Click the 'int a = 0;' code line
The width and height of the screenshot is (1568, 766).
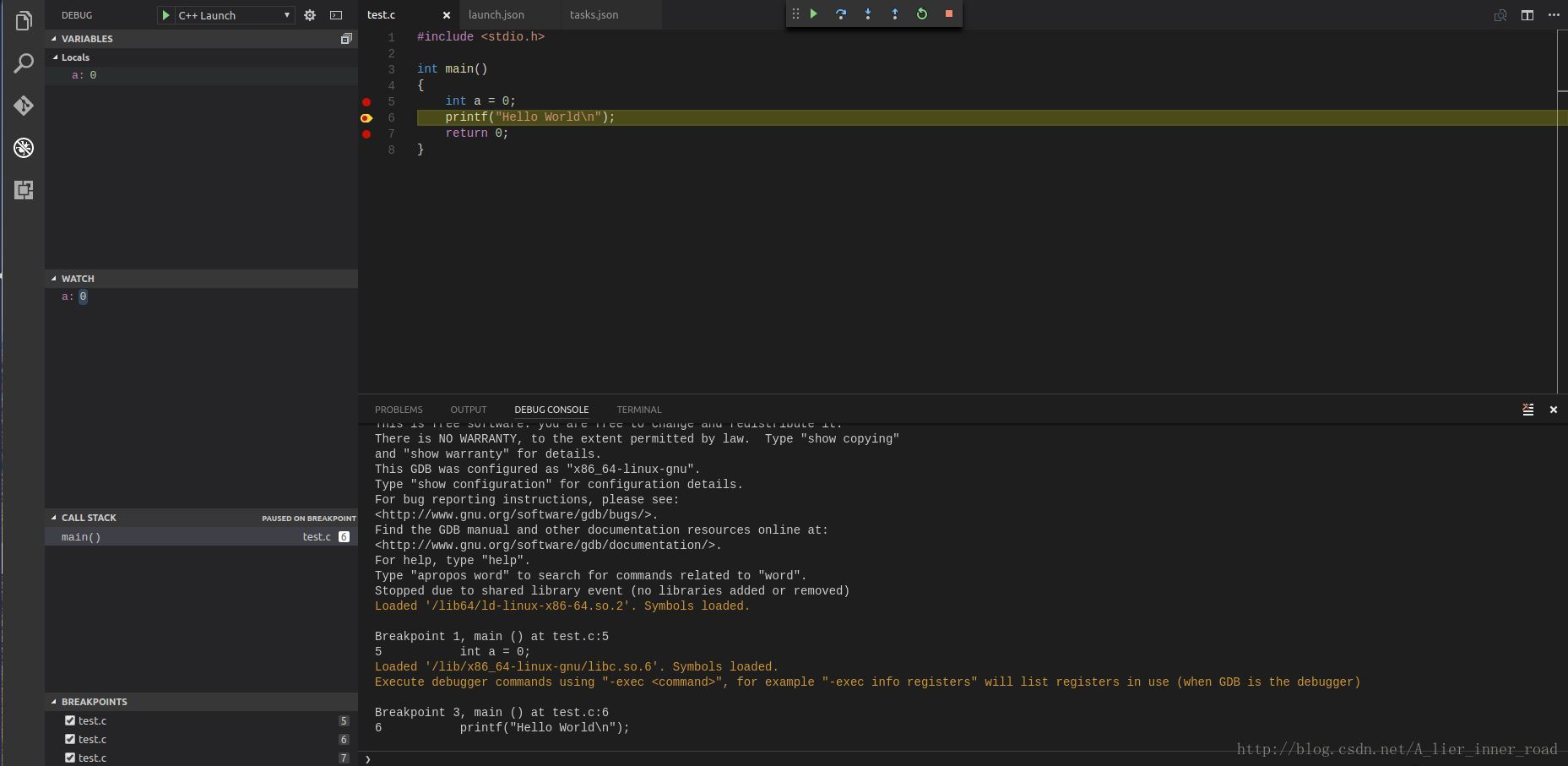[x=480, y=101]
